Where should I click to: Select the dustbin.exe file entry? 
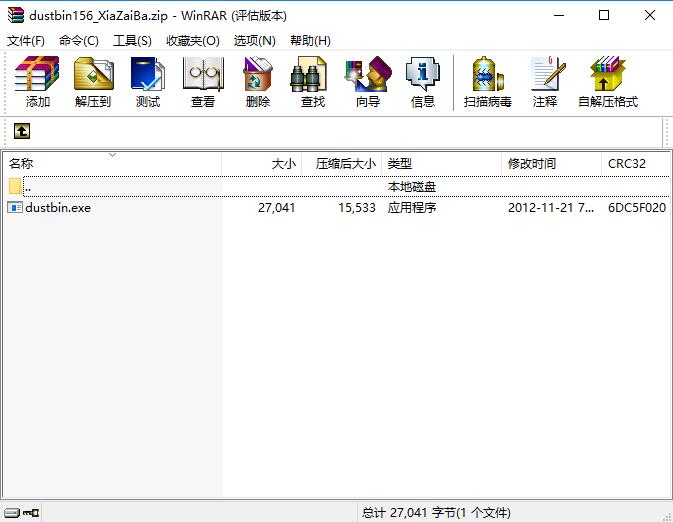(x=58, y=208)
